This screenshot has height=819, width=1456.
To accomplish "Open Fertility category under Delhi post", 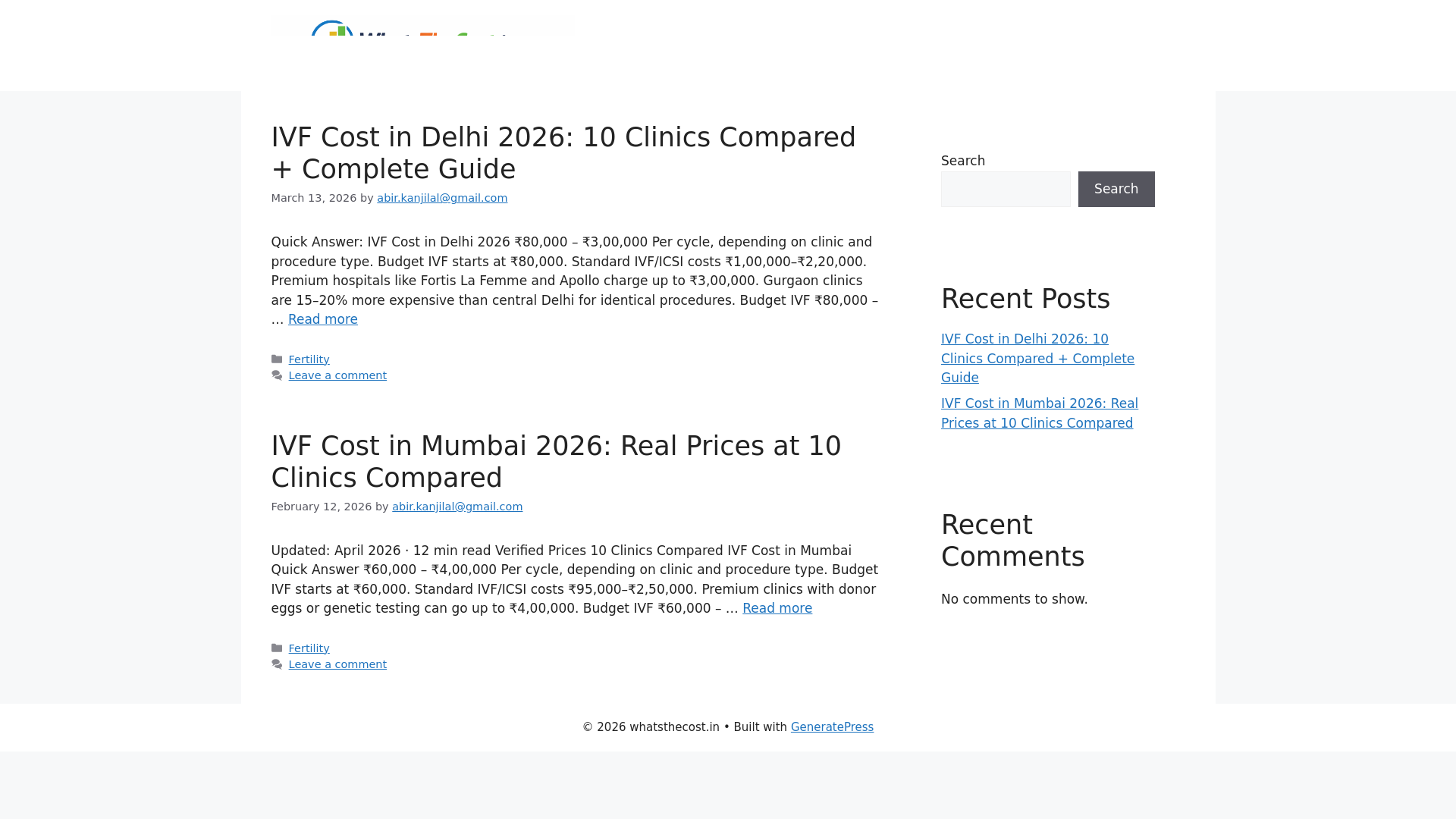I will (309, 359).
